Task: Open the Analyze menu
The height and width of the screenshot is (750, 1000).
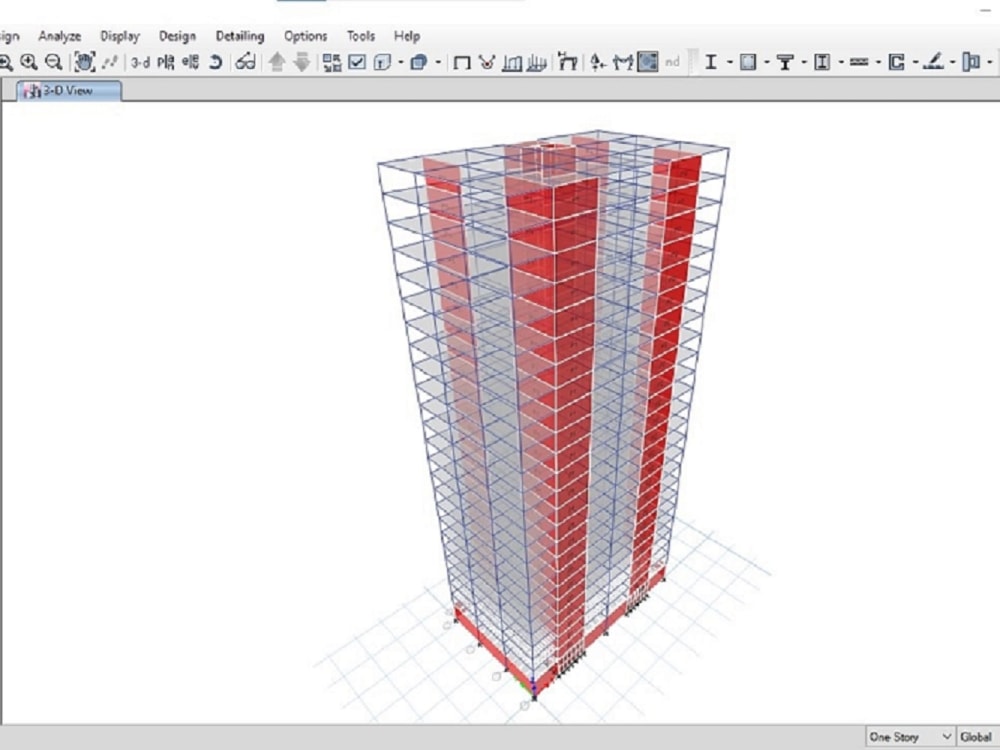Action: (60, 36)
